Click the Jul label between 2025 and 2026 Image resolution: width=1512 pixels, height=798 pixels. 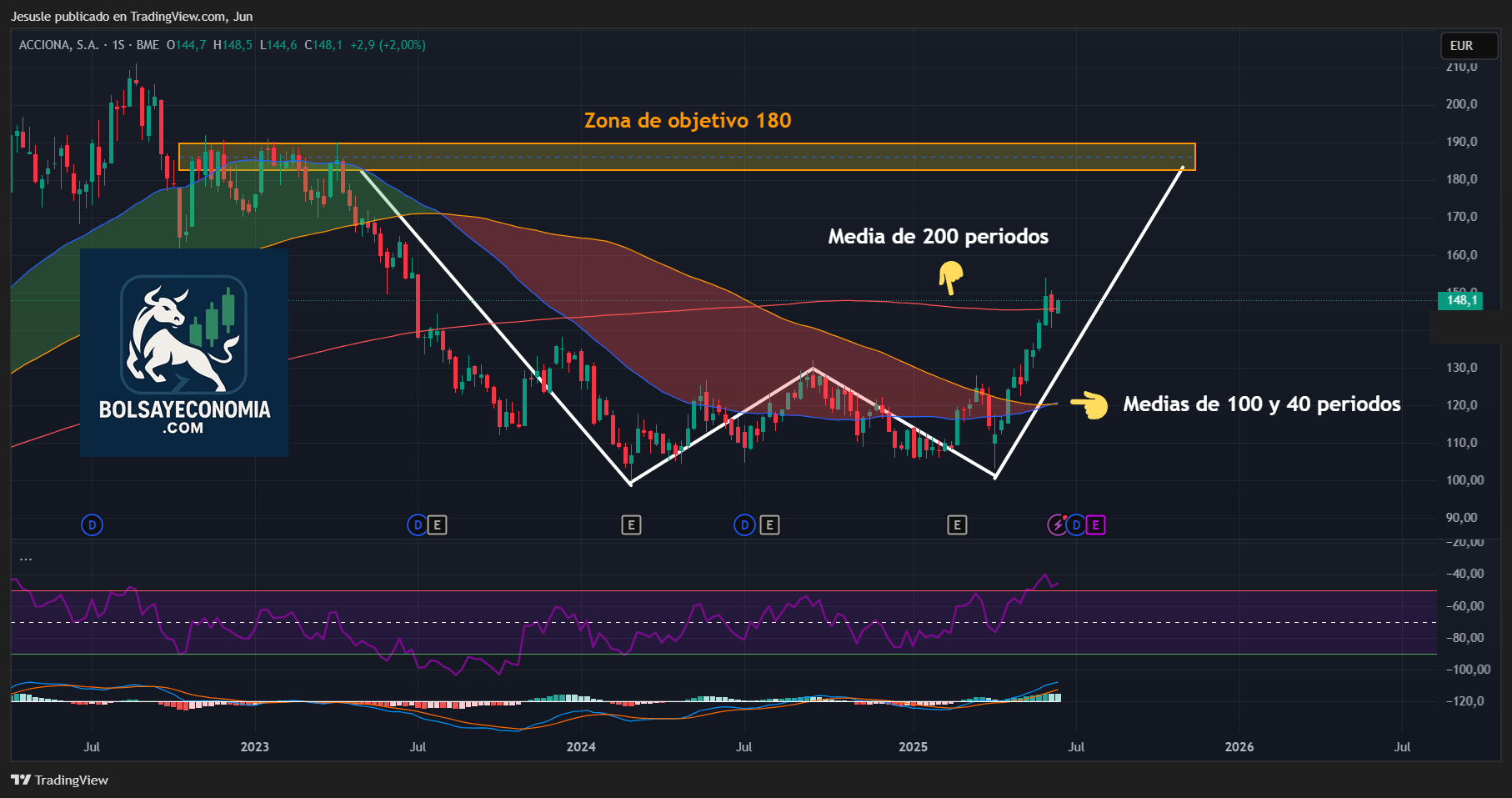click(1076, 747)
